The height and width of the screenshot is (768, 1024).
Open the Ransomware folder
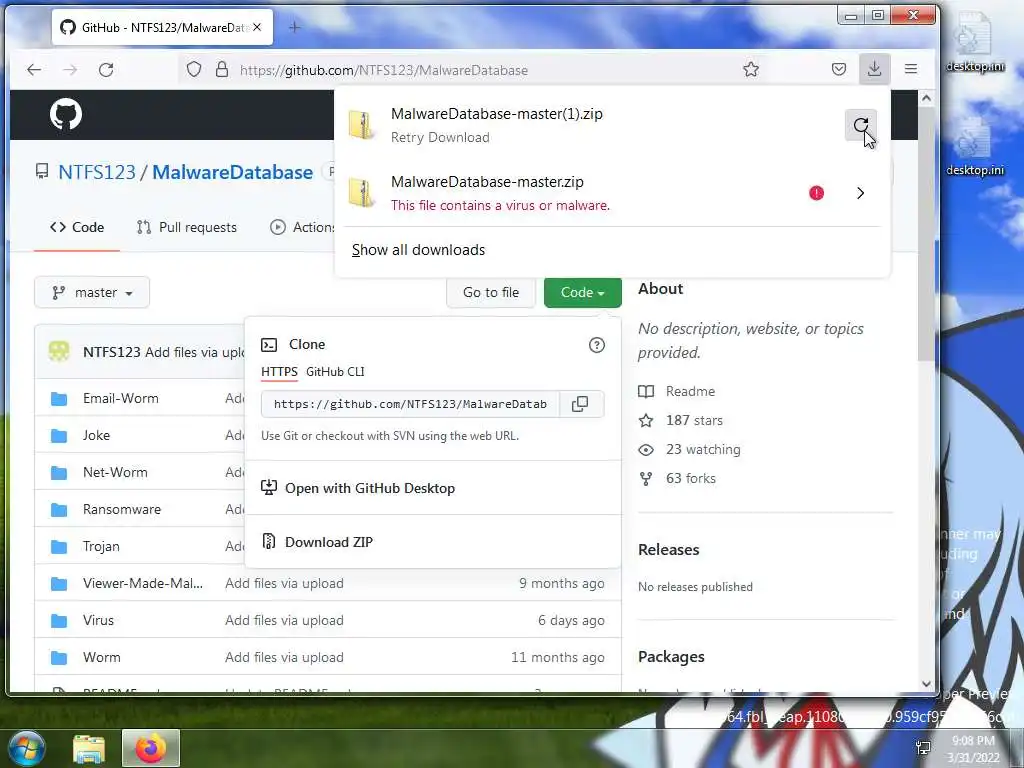[122, 509]
